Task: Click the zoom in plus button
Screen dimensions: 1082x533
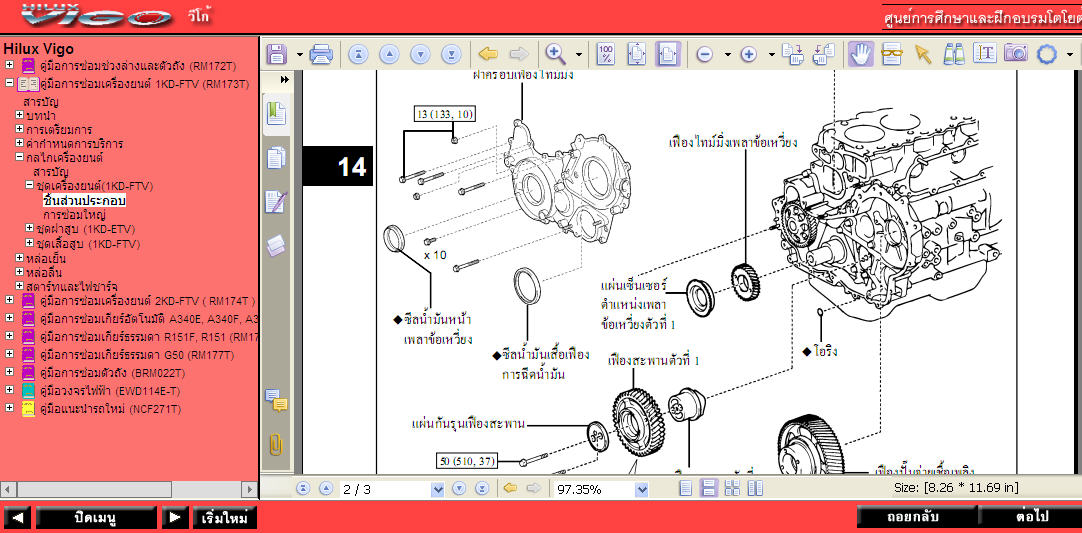Action: point(749,55)
